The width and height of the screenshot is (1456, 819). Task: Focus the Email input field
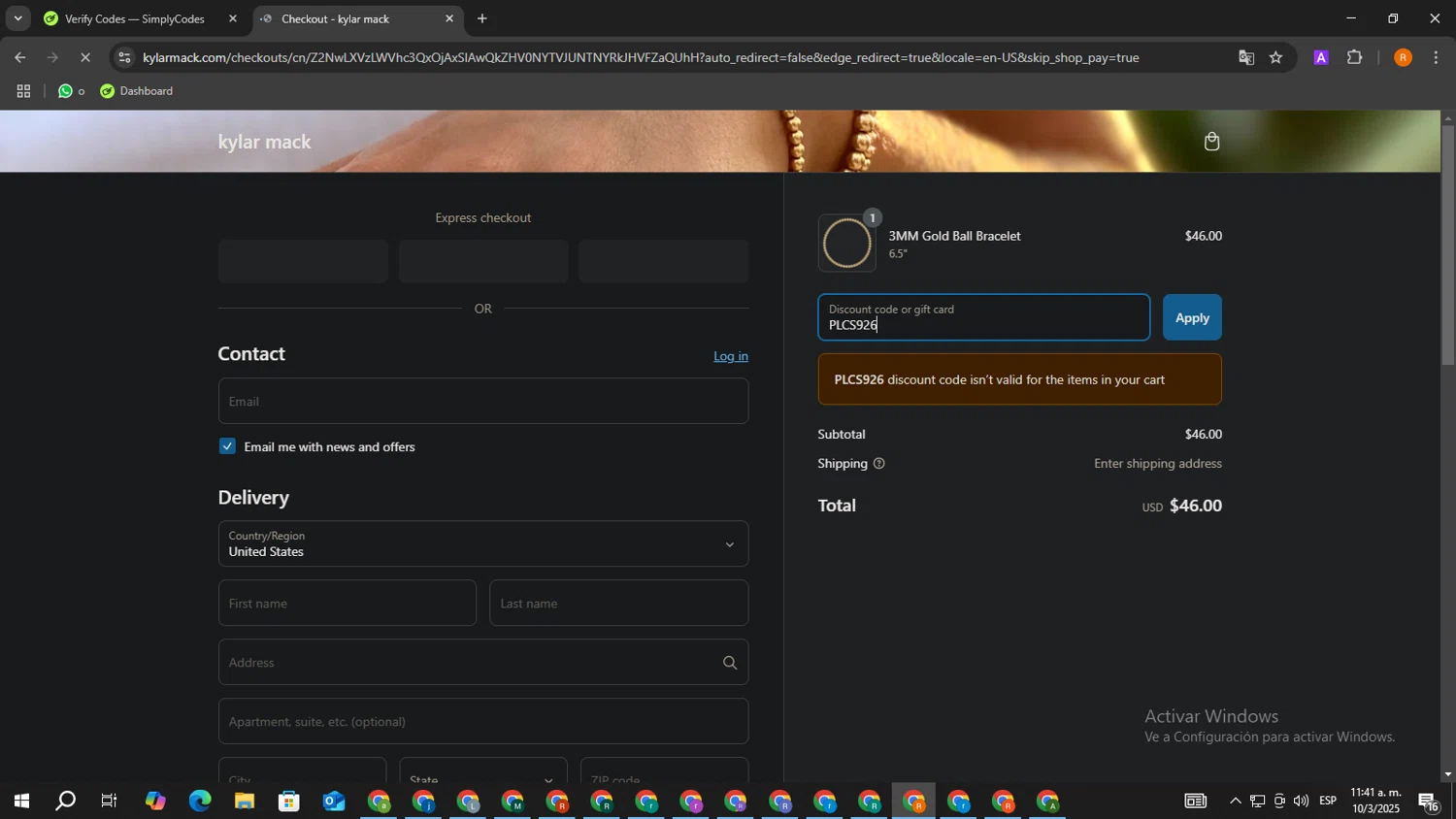click(x=483, y=401)
